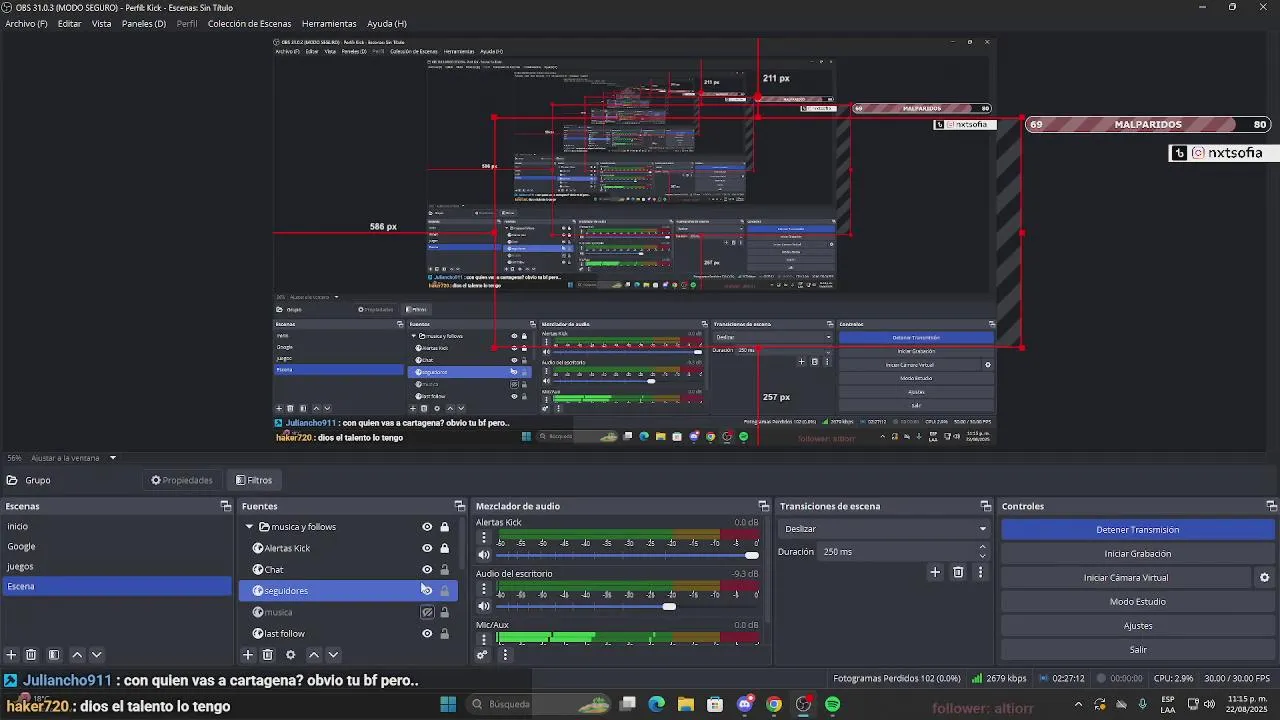
Task: Open Audio del escritorio options menu
Action: 484,589
